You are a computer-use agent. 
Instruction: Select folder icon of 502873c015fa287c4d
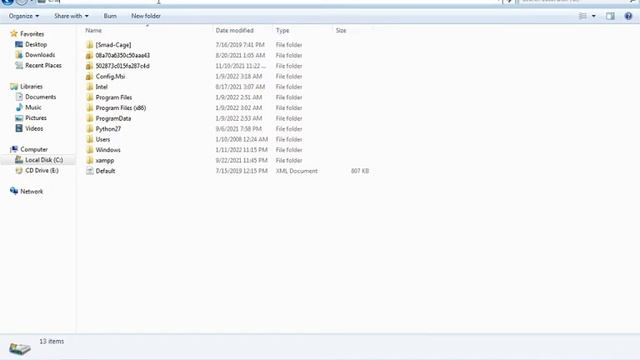(x=90, y=66)
